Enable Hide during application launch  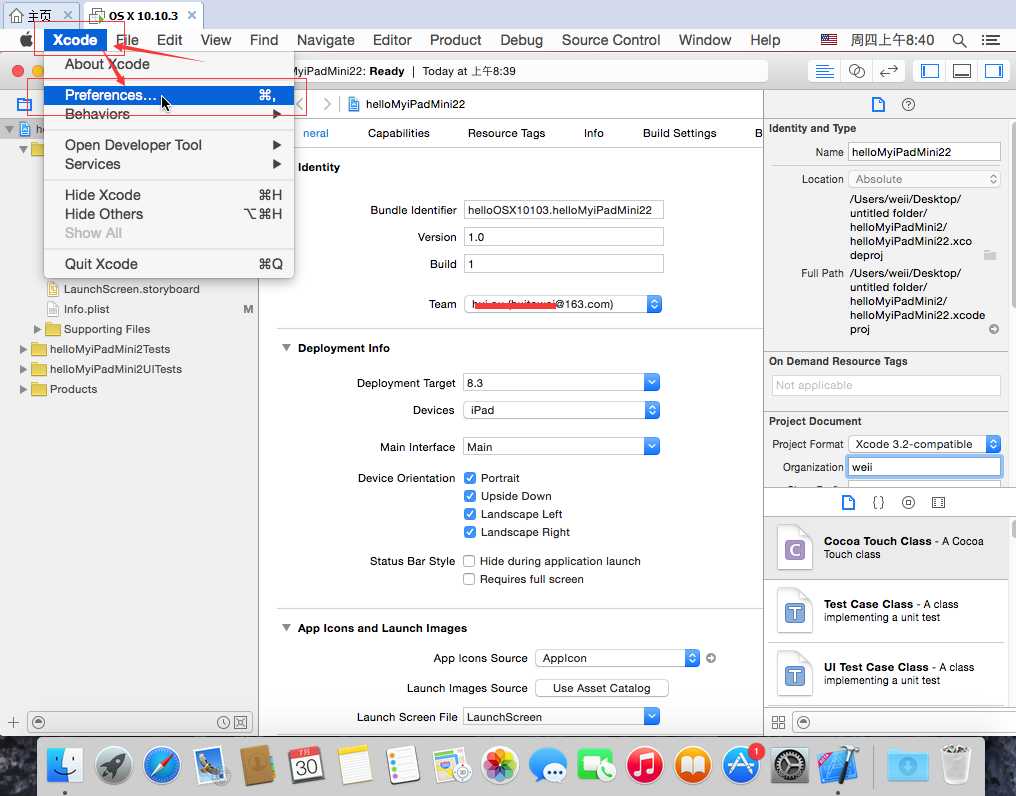(x=469, y=561)
